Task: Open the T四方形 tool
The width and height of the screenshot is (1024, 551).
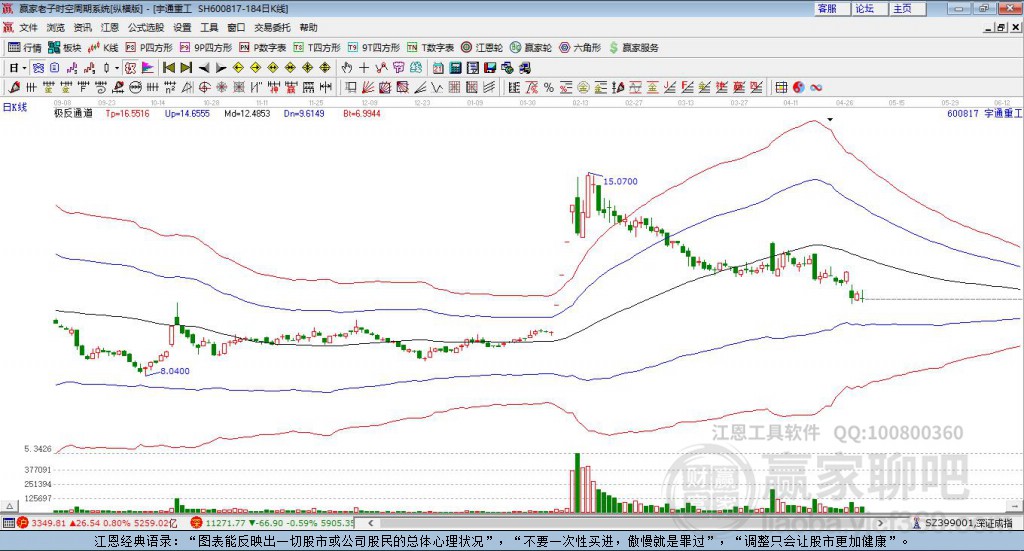Action: (x=317, y=48)
